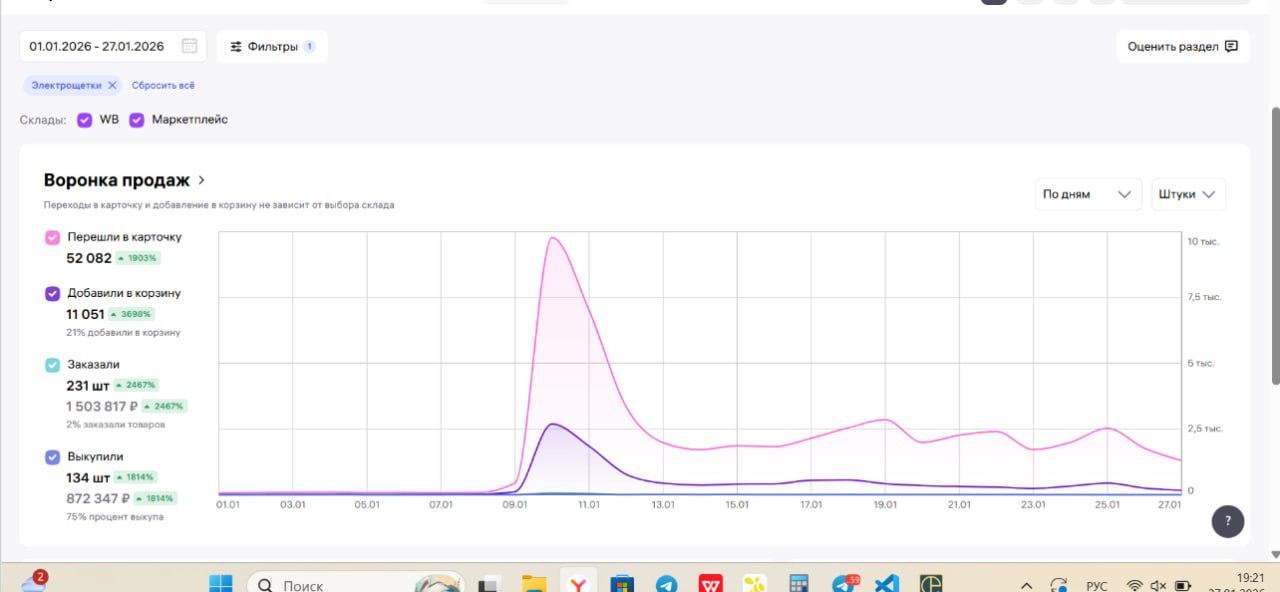Screen dimensions: 1280x592
Task: Open the По дням period dropdown
Action: (1088, 194)
